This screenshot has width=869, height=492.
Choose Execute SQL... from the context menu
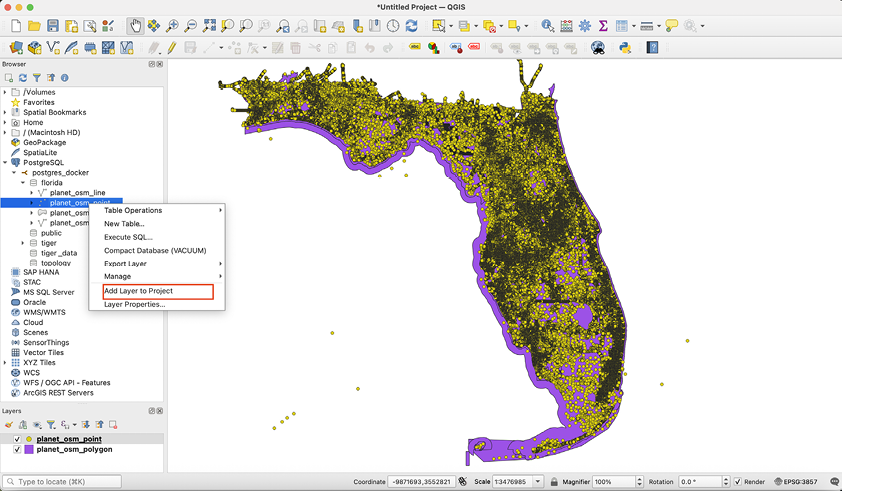pos(157,237)
